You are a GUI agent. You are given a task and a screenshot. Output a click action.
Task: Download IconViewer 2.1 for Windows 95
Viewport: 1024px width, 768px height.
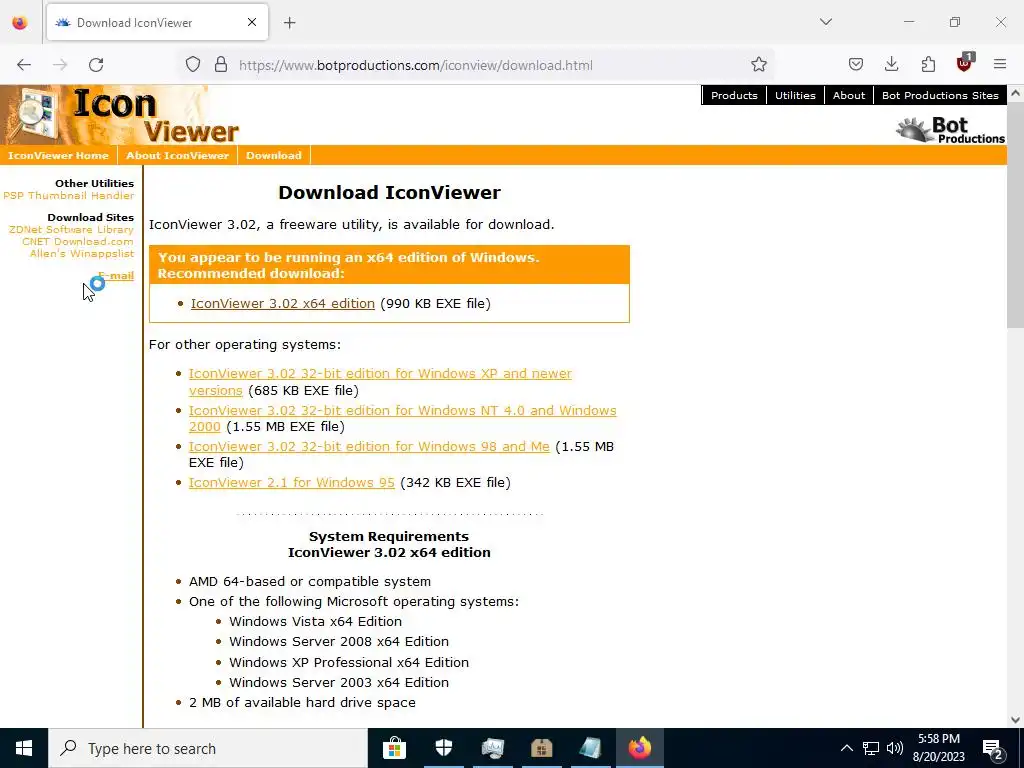tap(291, 483)
